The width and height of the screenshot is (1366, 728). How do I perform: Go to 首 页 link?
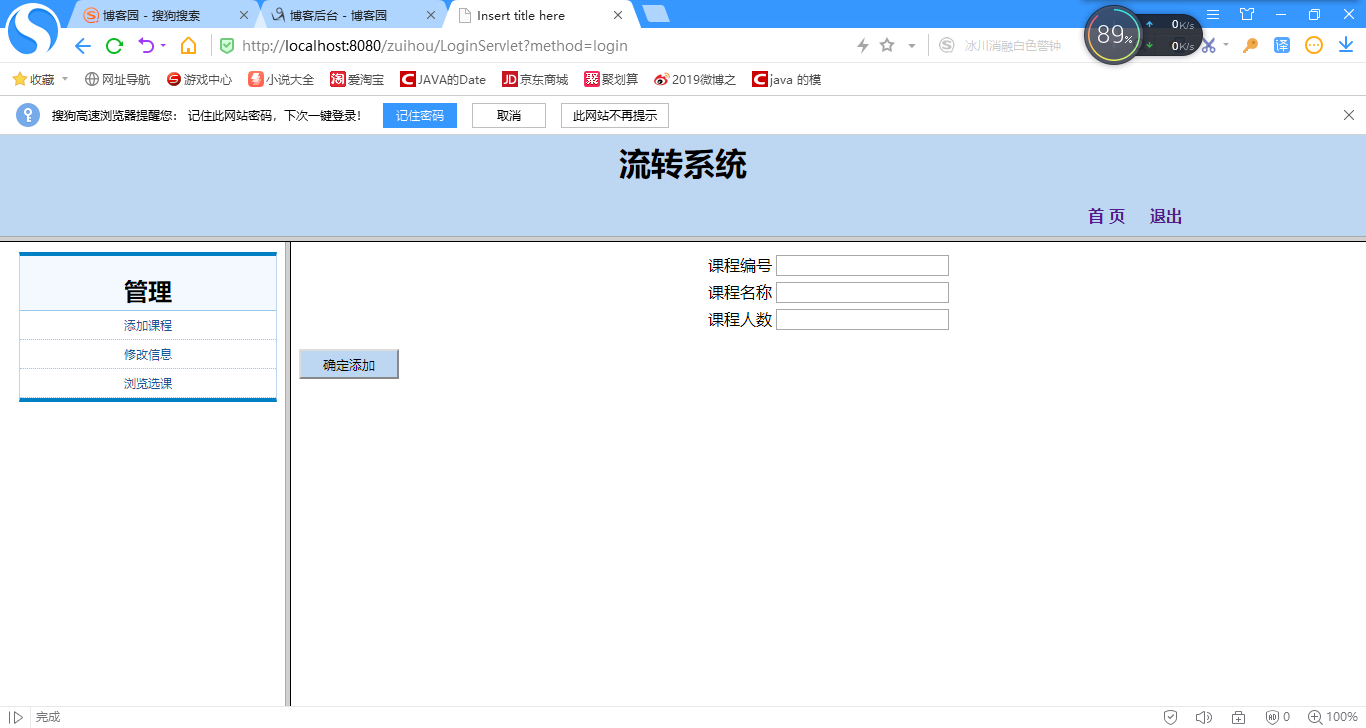tap(1106, 217)
